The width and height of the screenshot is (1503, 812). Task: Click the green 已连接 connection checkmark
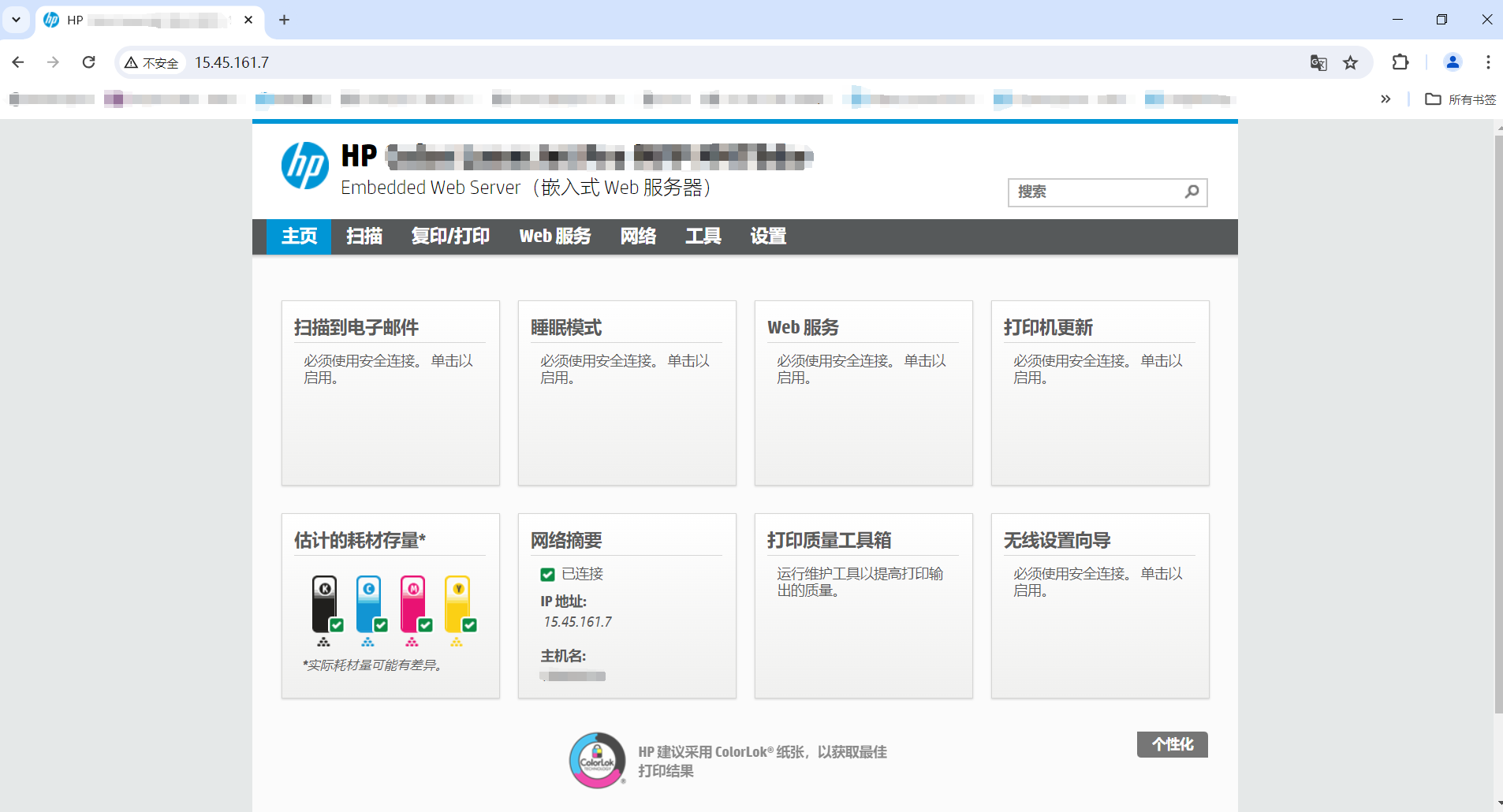pyautogui.click(x=549, y=574)
